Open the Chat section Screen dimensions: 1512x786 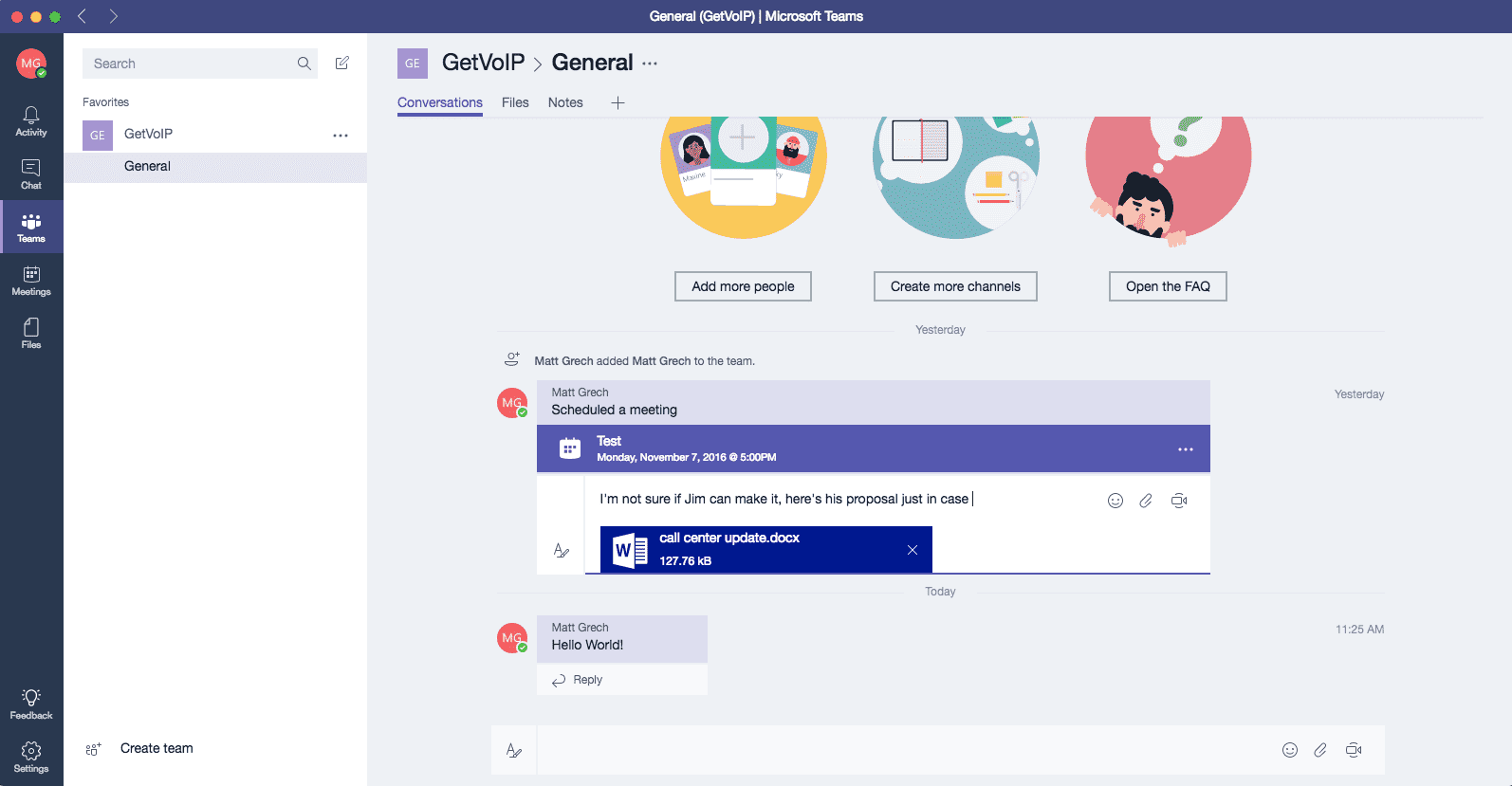(x=31, y=174)
